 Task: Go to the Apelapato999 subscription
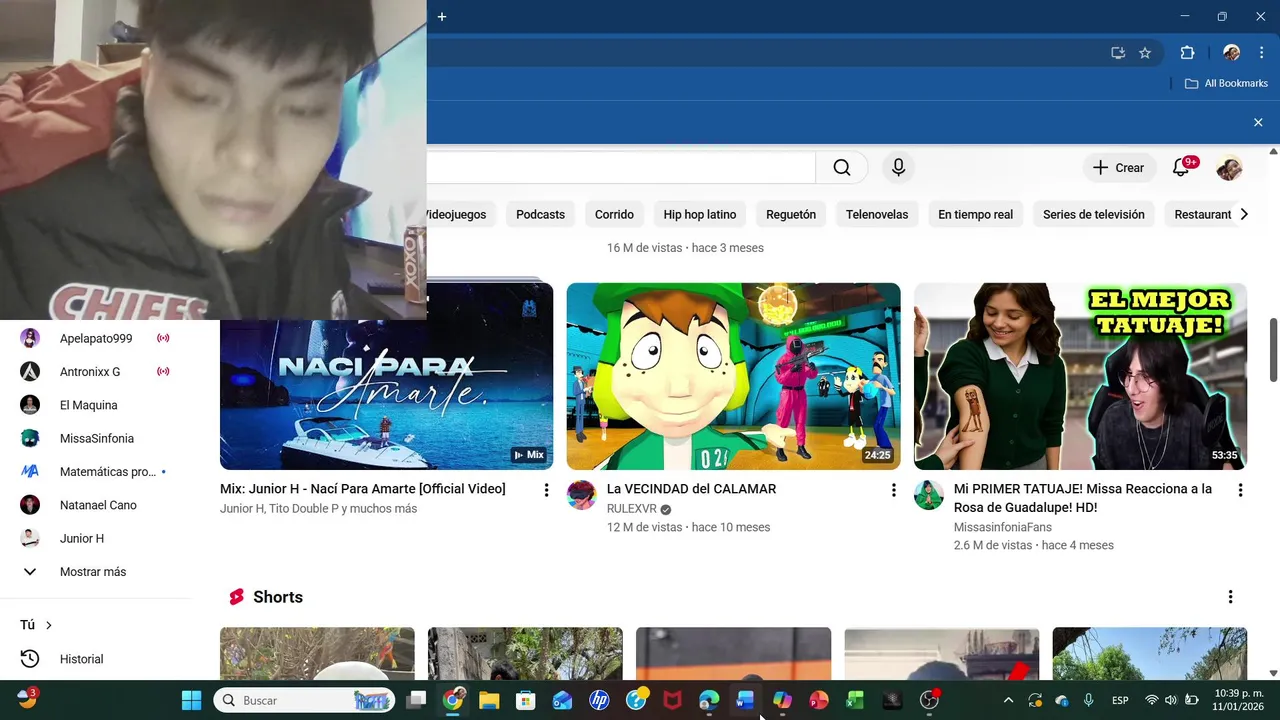(95, 338)
